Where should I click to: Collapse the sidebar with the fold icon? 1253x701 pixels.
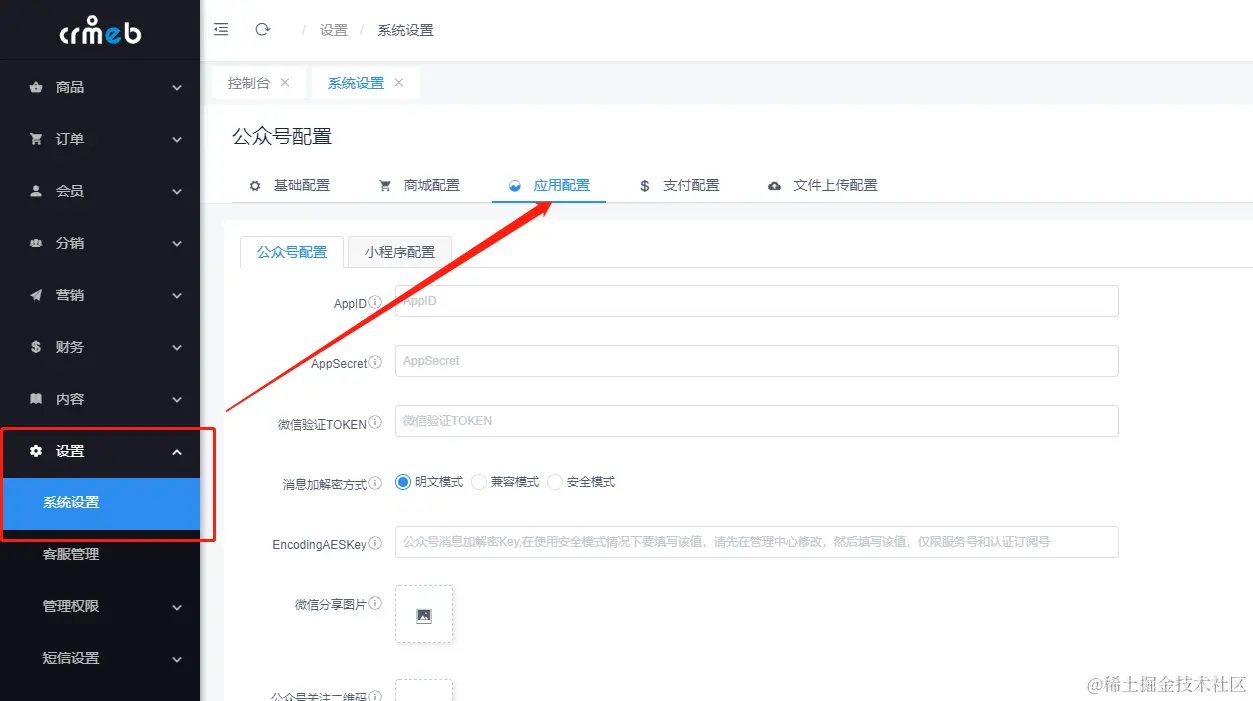tap(221, 30)
